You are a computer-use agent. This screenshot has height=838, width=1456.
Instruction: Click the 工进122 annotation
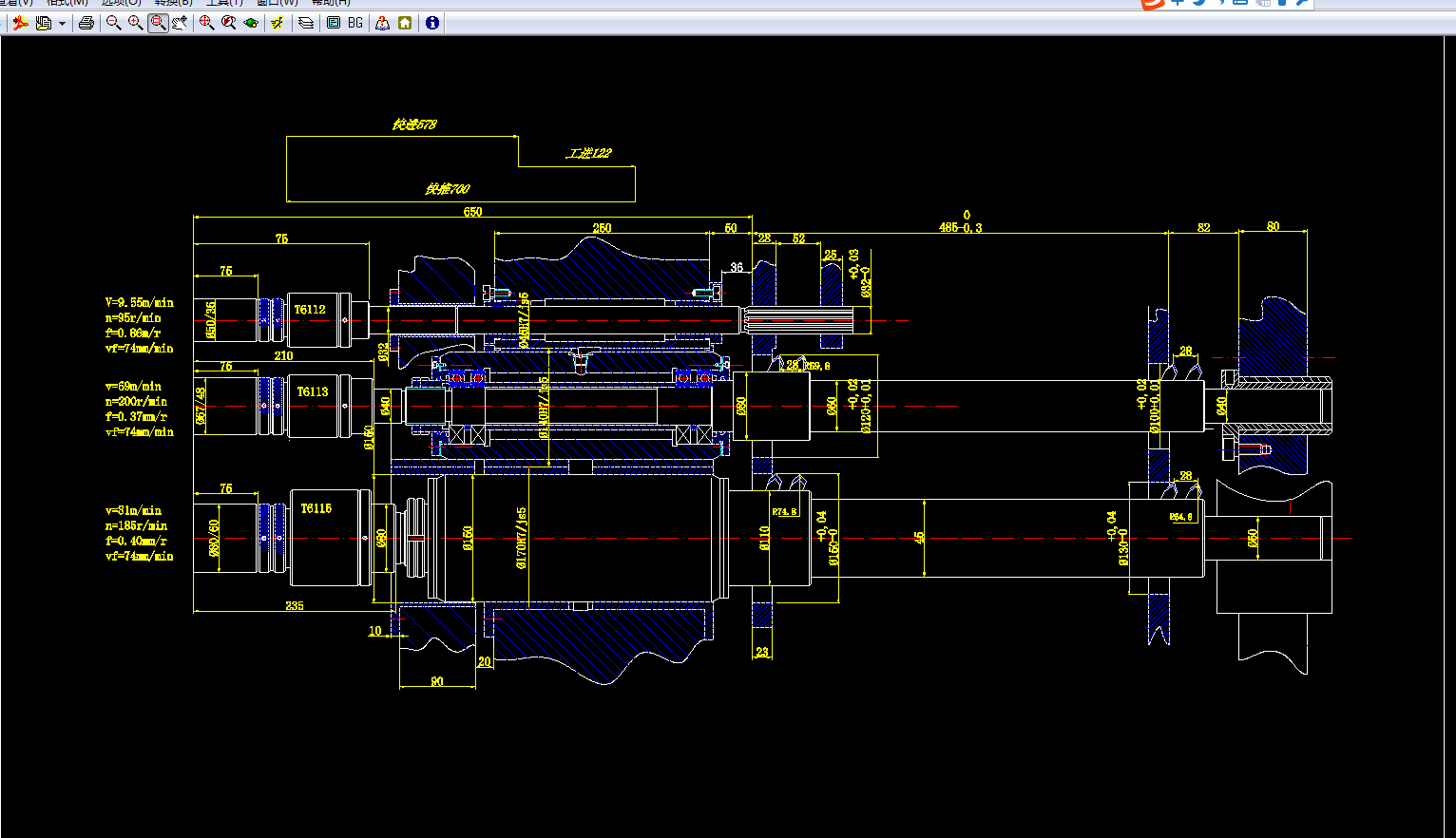tap(589, 153)
